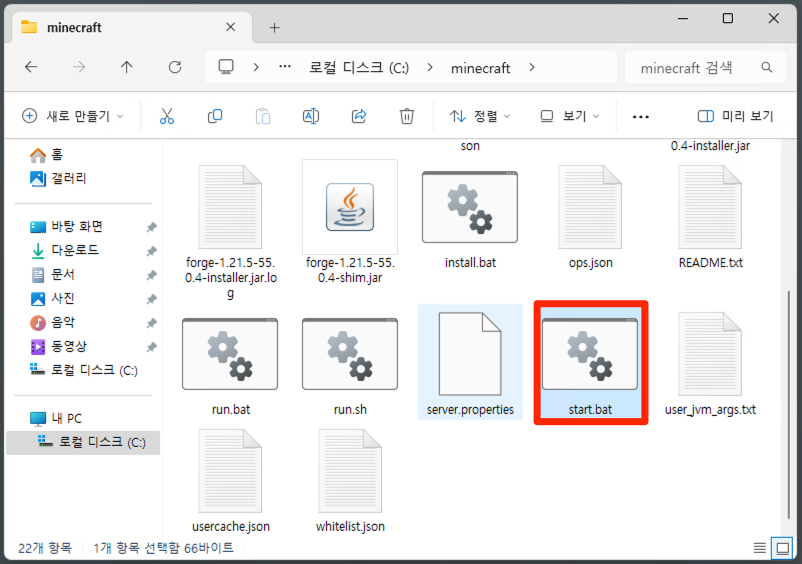Viewport: 802px width, 564px height.
Task: Expand the chevron after minecraft breadcrumb
Action: (532, 67)
